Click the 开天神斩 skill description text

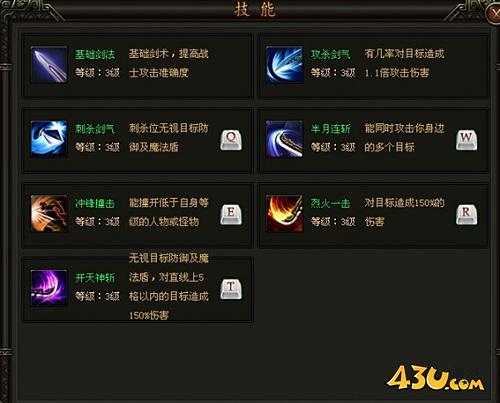tap(169, 287)
